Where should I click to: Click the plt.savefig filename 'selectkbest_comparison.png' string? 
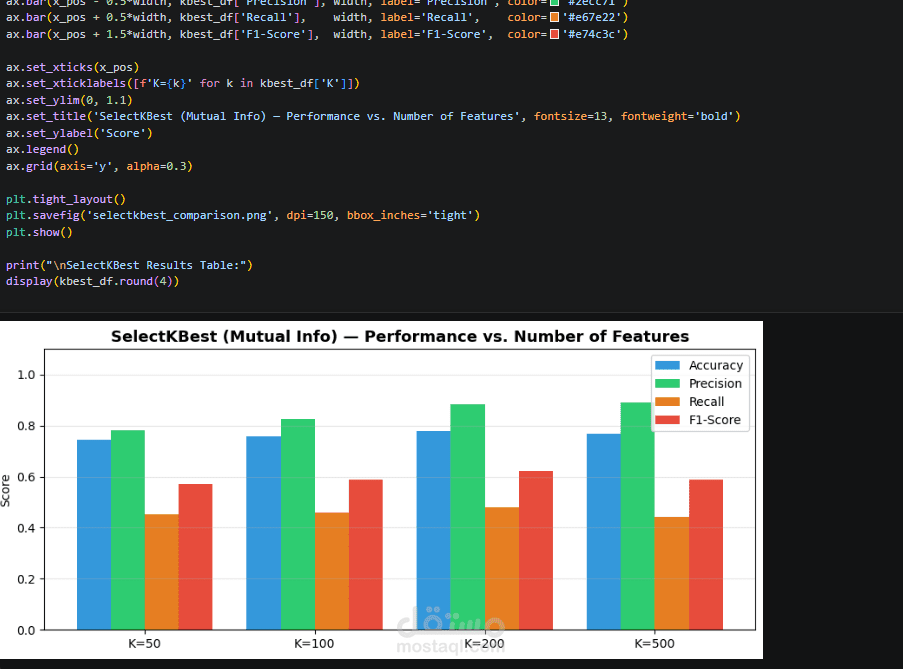179,216
